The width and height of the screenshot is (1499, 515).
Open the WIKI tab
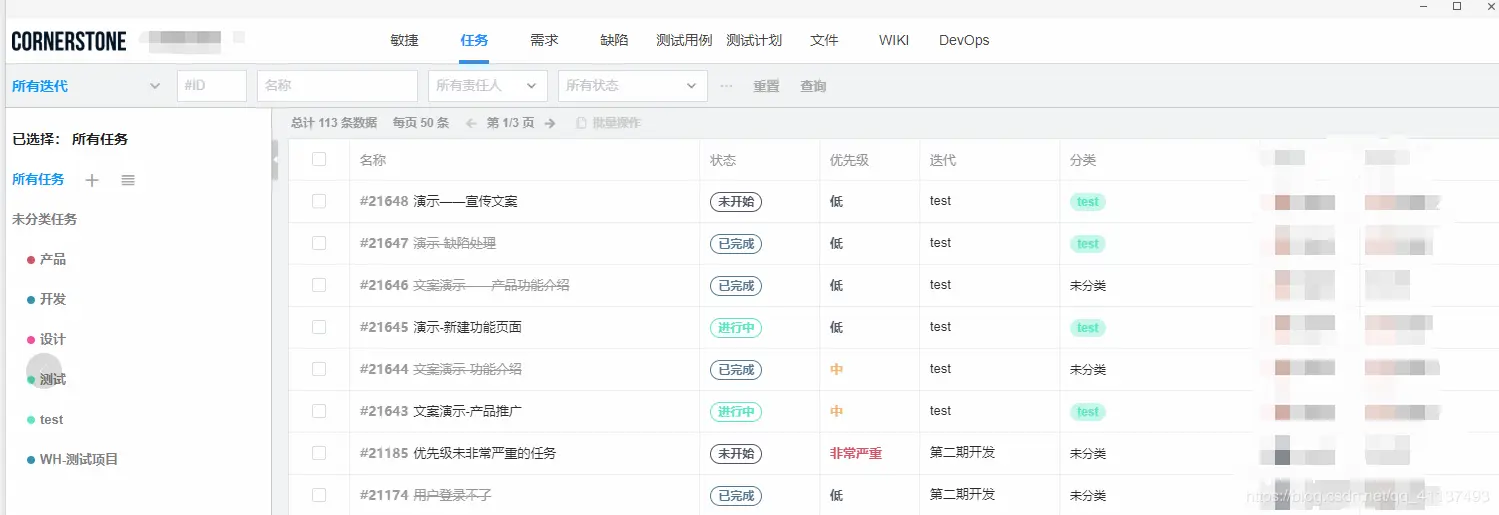pos(894,41)
